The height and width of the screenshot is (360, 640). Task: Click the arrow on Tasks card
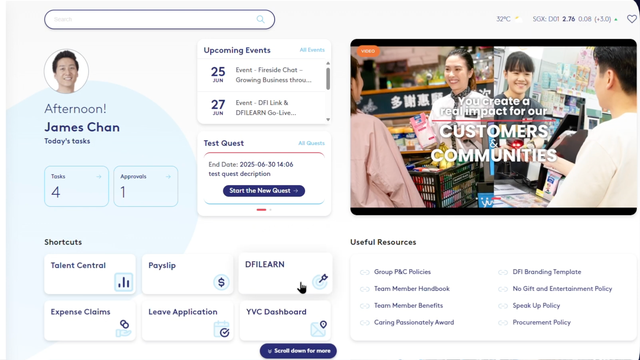pos(98,177)
